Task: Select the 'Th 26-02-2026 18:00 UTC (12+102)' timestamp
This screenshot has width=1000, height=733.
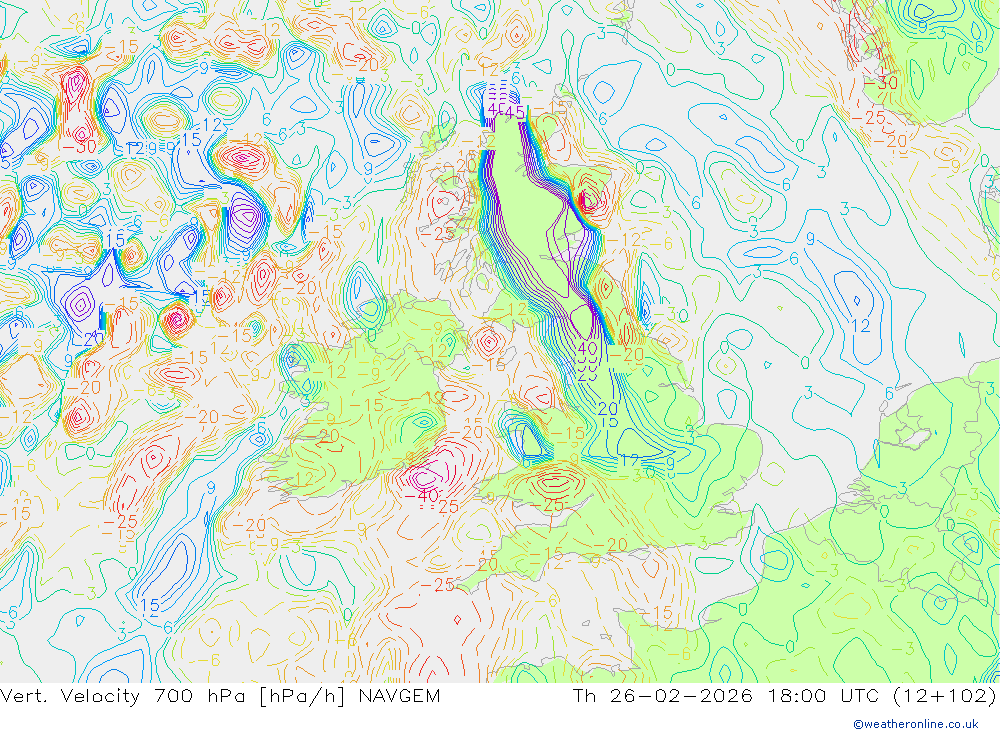Action: [x=785, y=696]
